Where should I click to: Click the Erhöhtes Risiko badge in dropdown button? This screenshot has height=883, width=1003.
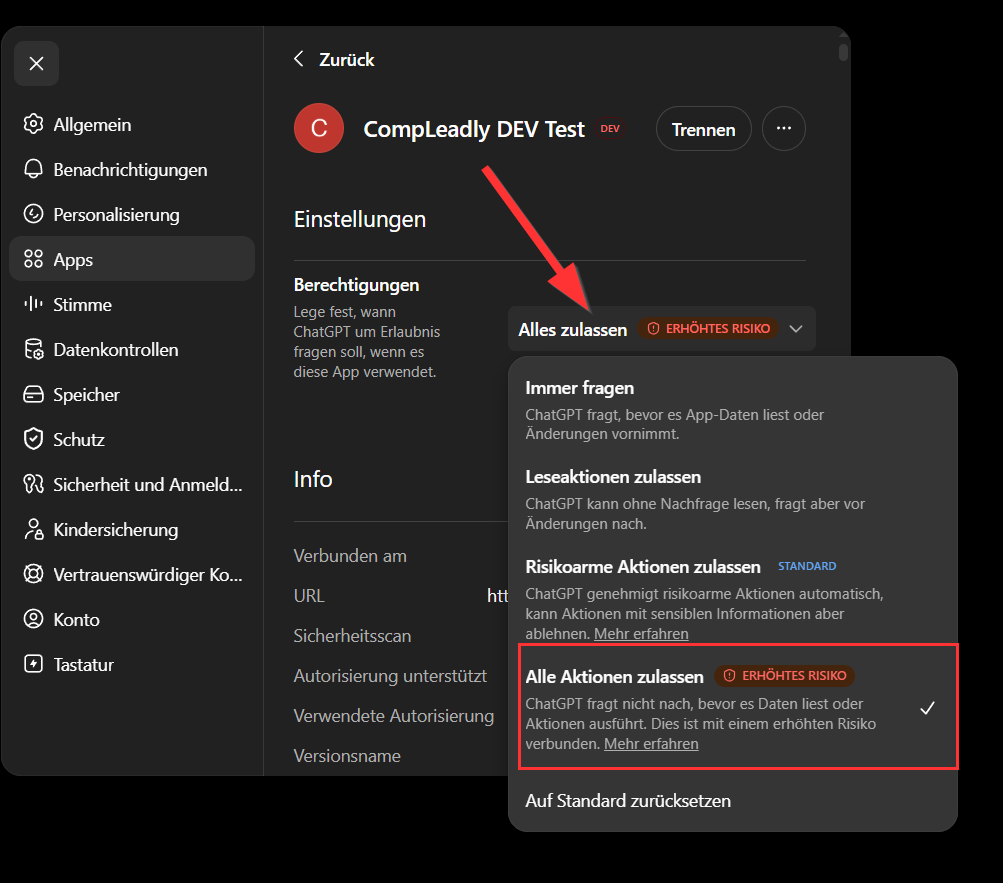tap(709, 329)
